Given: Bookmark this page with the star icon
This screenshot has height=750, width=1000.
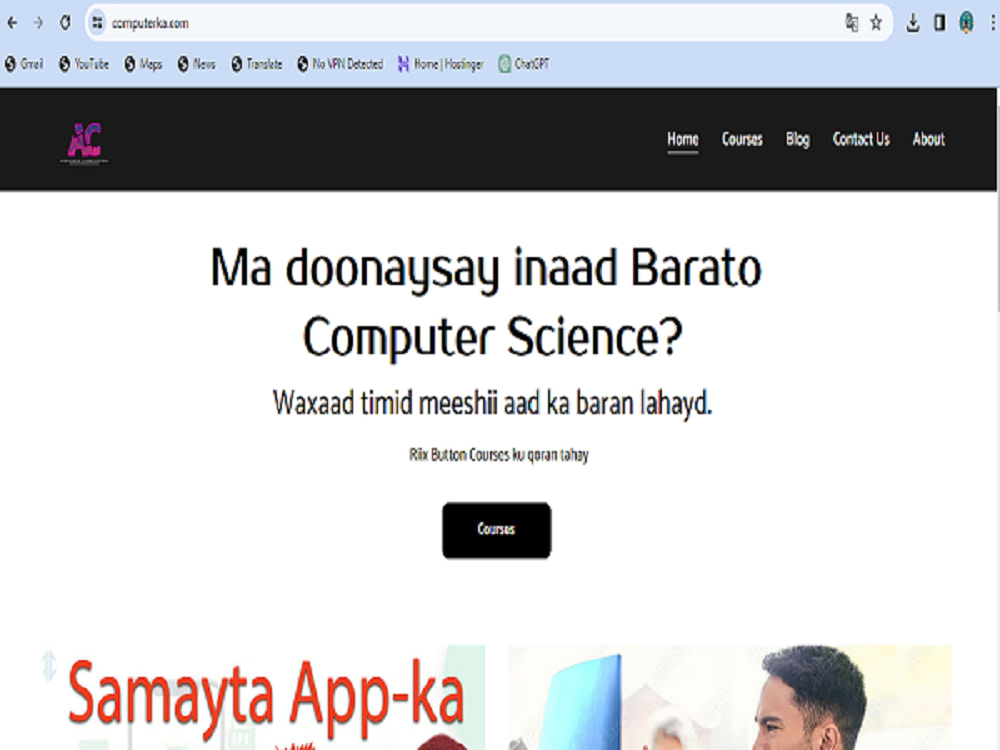Looking at the screenshot, I should point(876,23).
